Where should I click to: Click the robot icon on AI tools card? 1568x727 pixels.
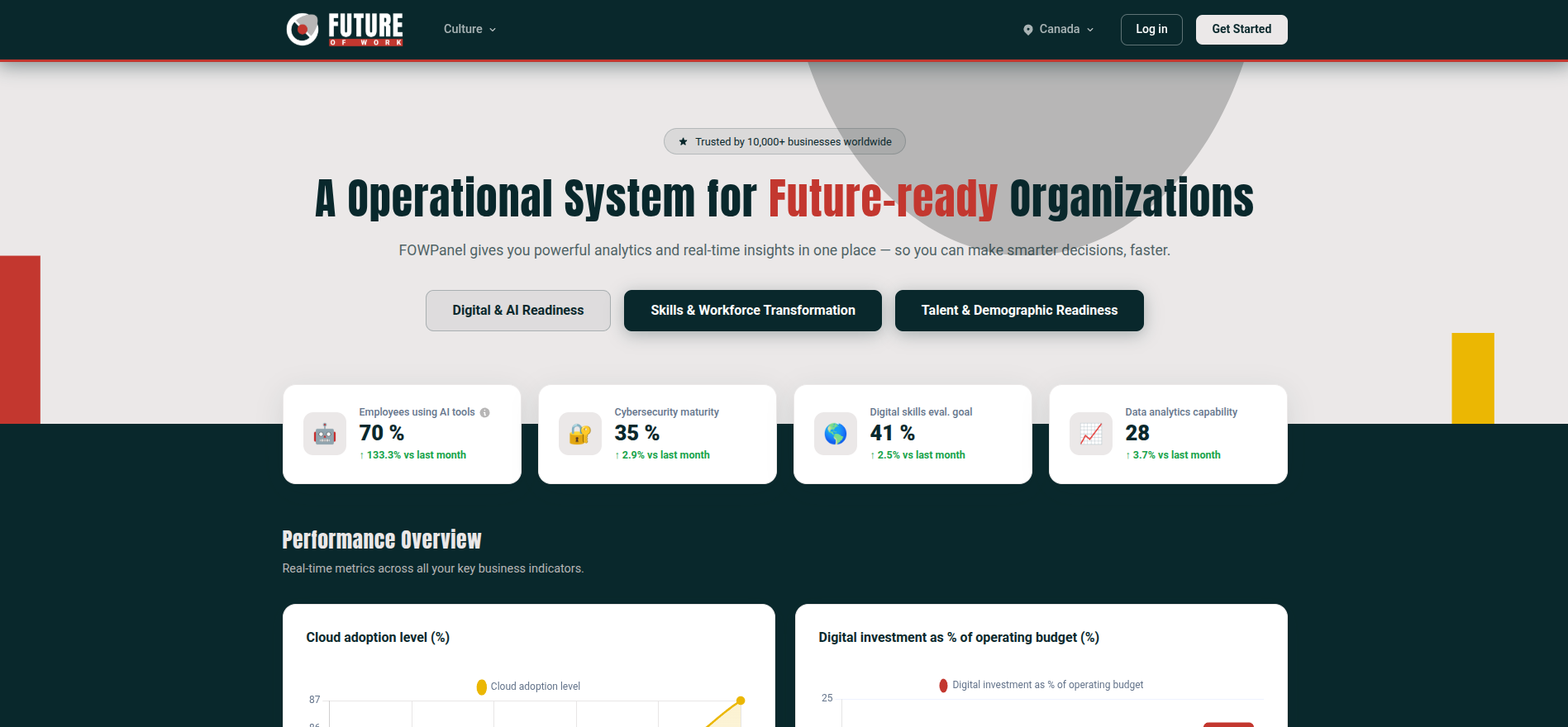click(325, 434)
